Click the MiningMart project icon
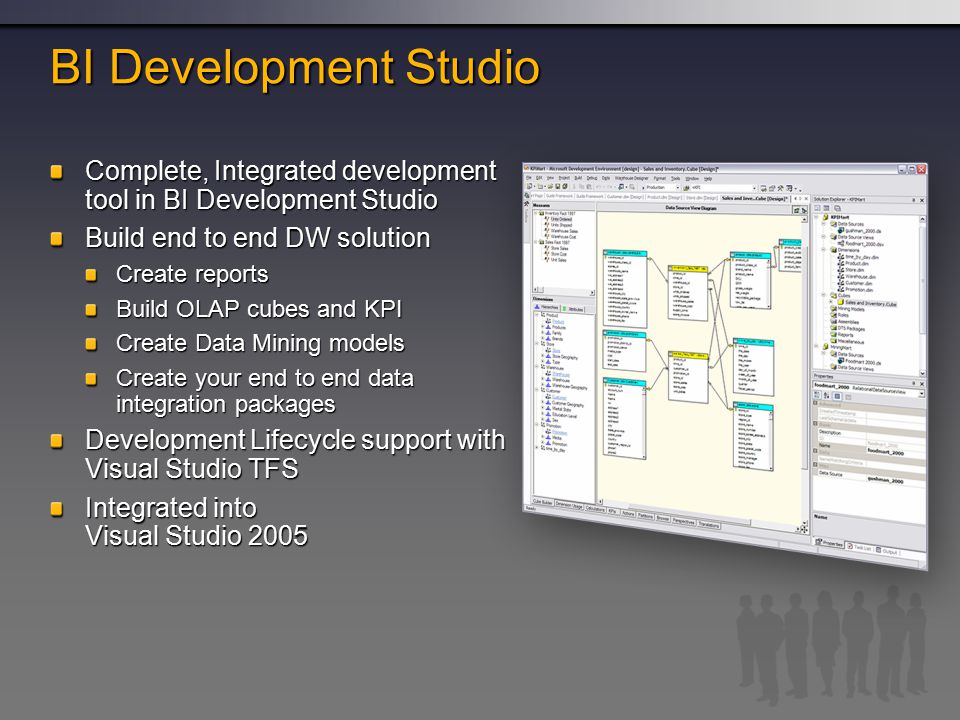This screenshot has width=960, height=720. (825, 347)
